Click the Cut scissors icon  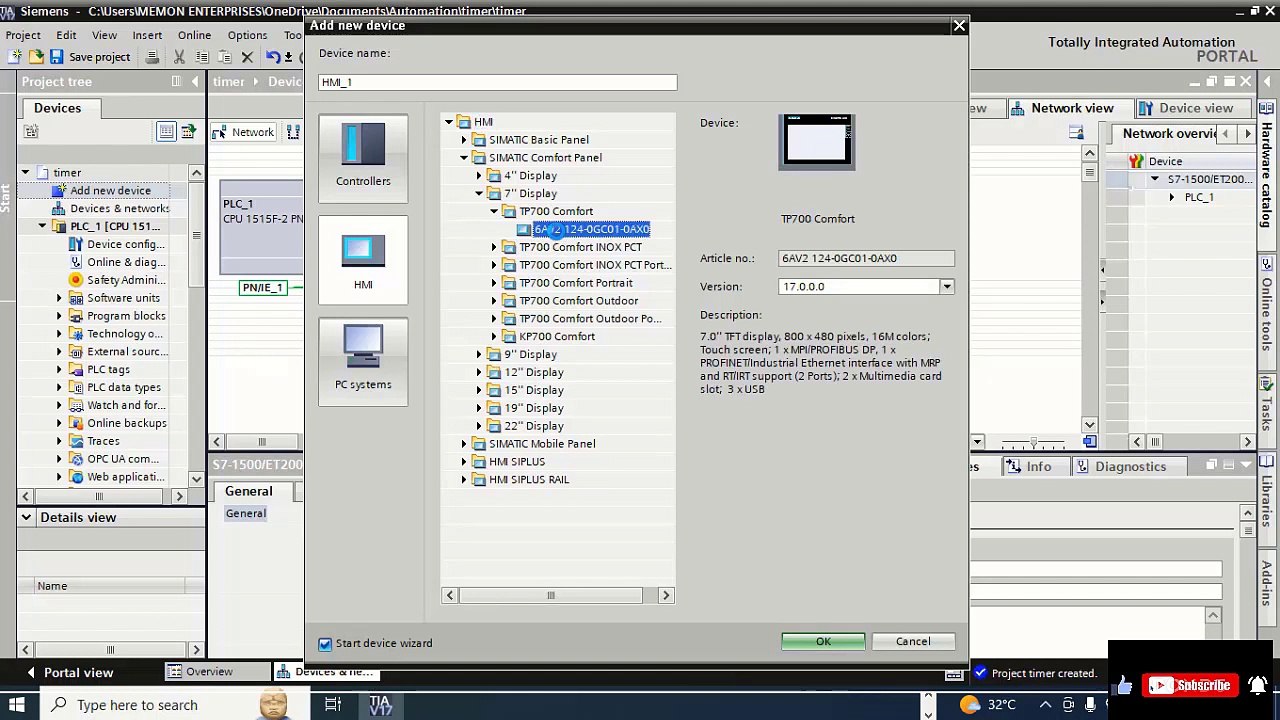pyautogui.click(x=179, y=57)
